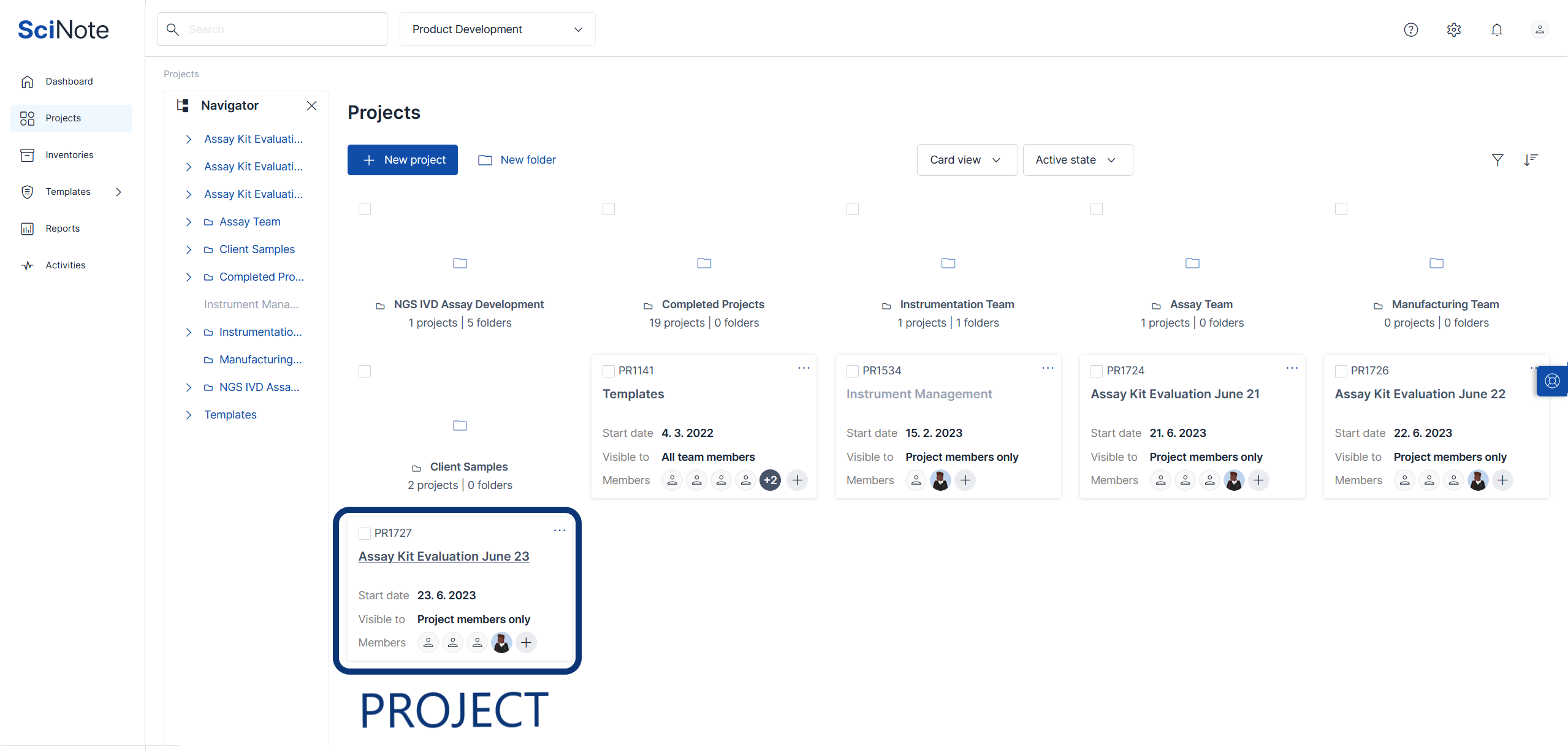Open the help question mark icon
This screenshot has height=750, width=1568.
(1410, 29)
